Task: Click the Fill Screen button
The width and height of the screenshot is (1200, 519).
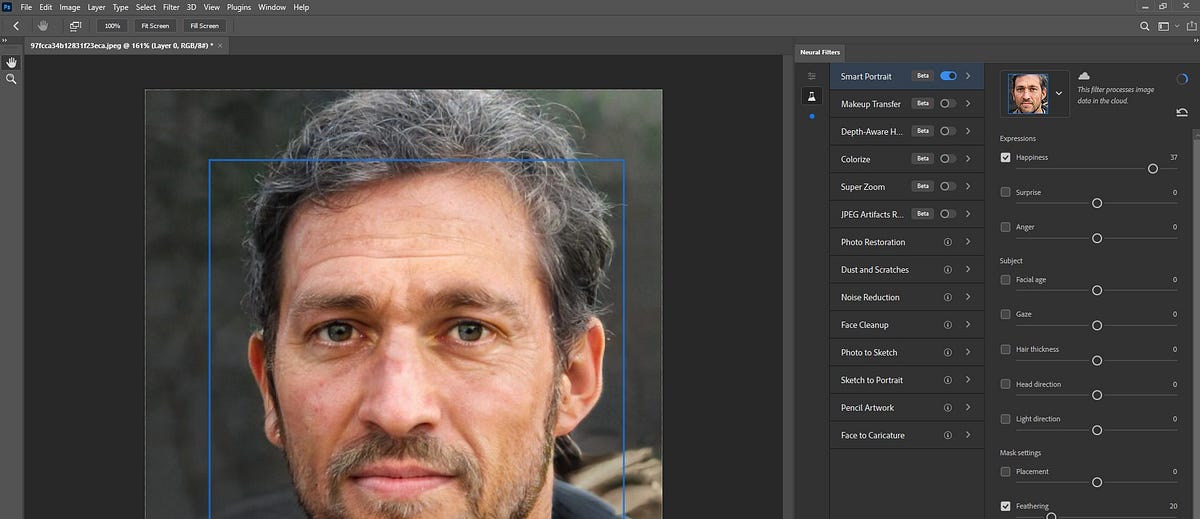Action: [204, 26]
